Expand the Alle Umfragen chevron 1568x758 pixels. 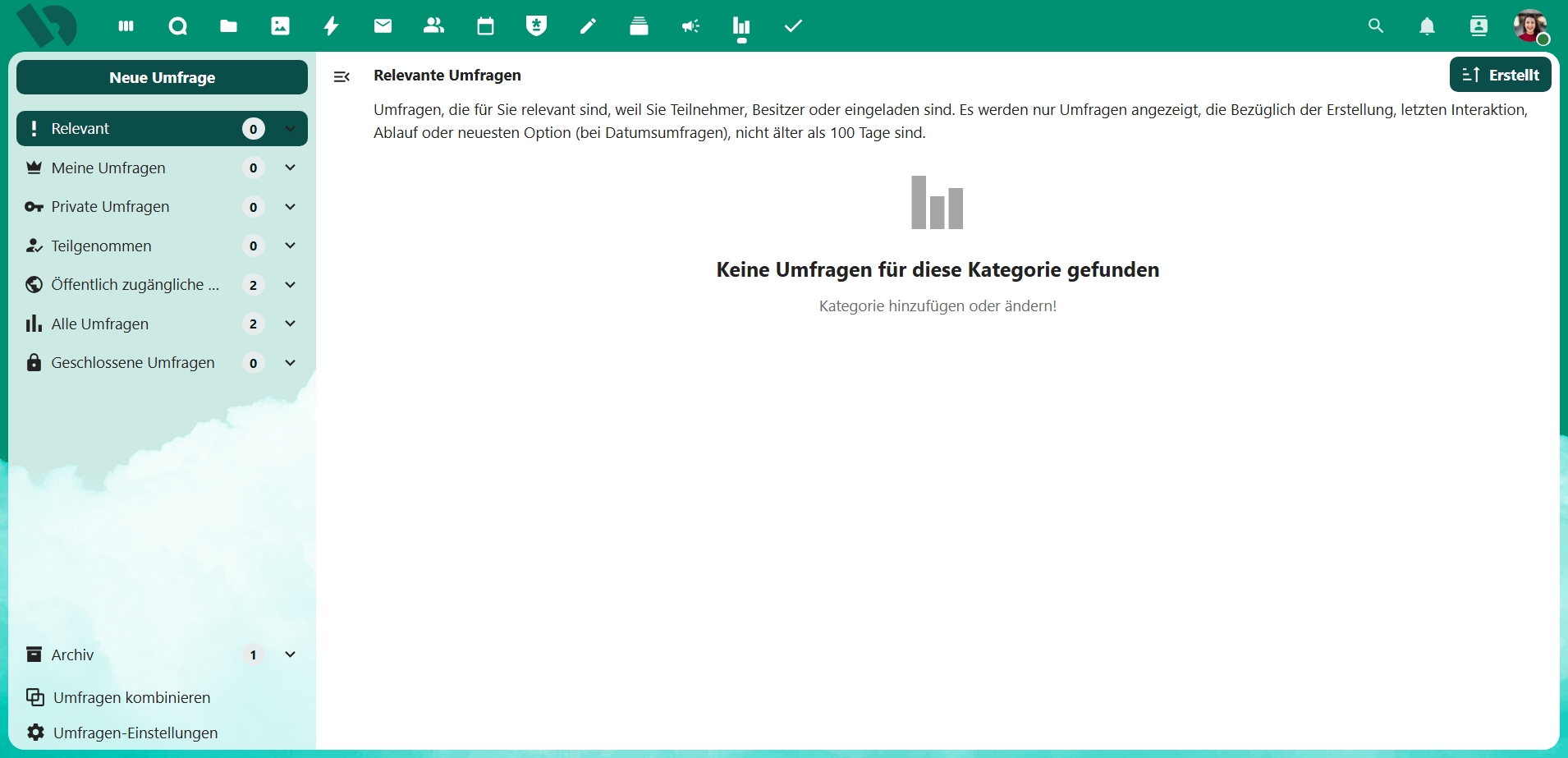click(290, 324)
